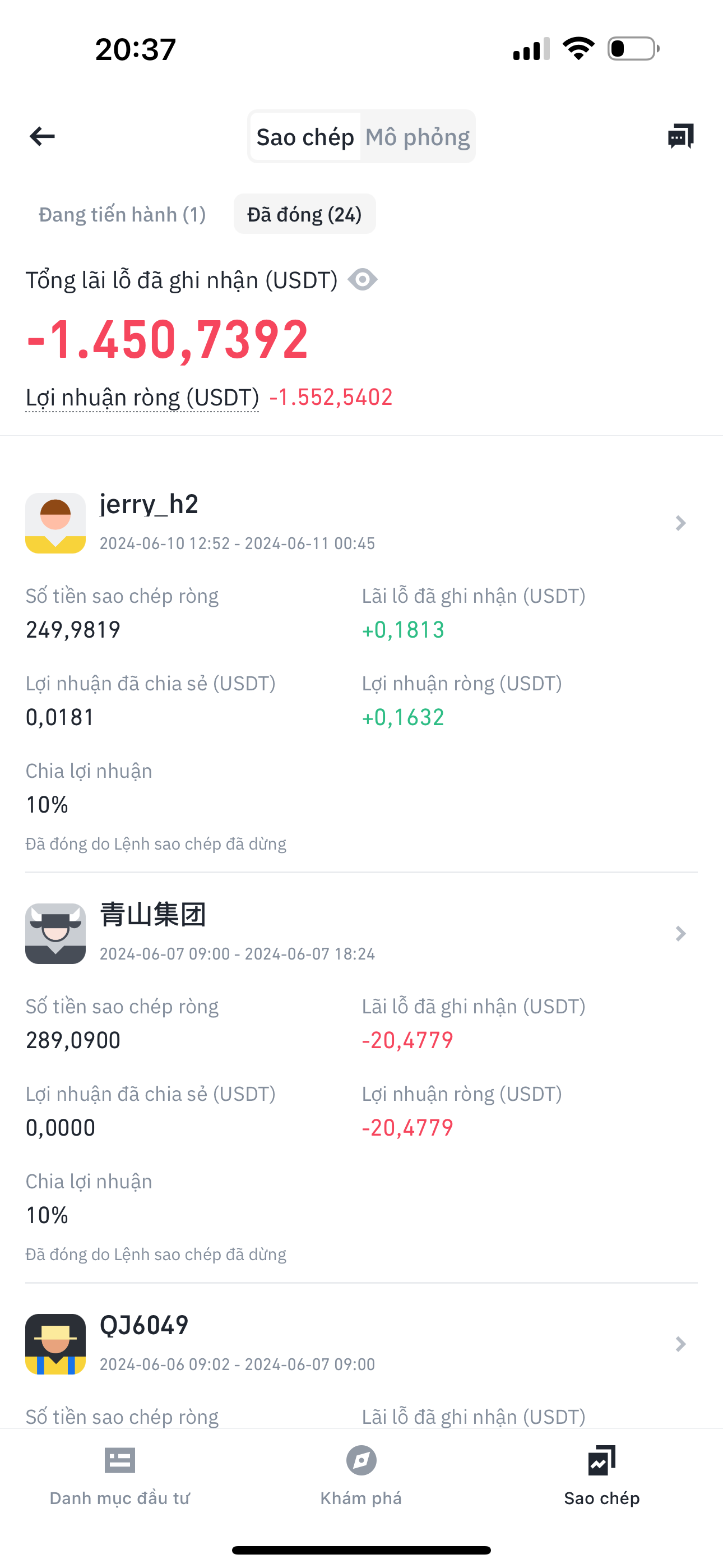Switch to the Mô phỏng mode

click(418, 137)
